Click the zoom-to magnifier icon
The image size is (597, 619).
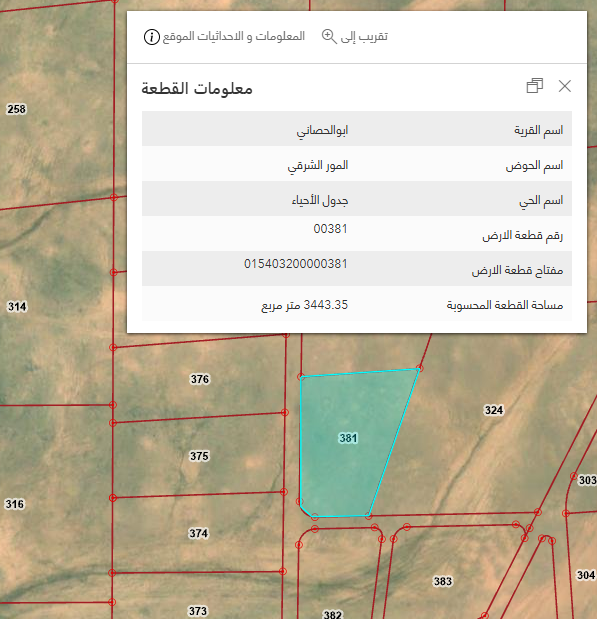(329, 36)
